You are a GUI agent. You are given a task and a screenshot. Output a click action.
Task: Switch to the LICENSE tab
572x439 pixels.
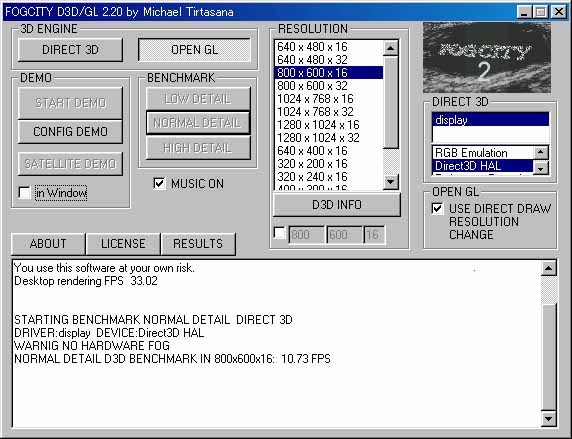(123, 243)
